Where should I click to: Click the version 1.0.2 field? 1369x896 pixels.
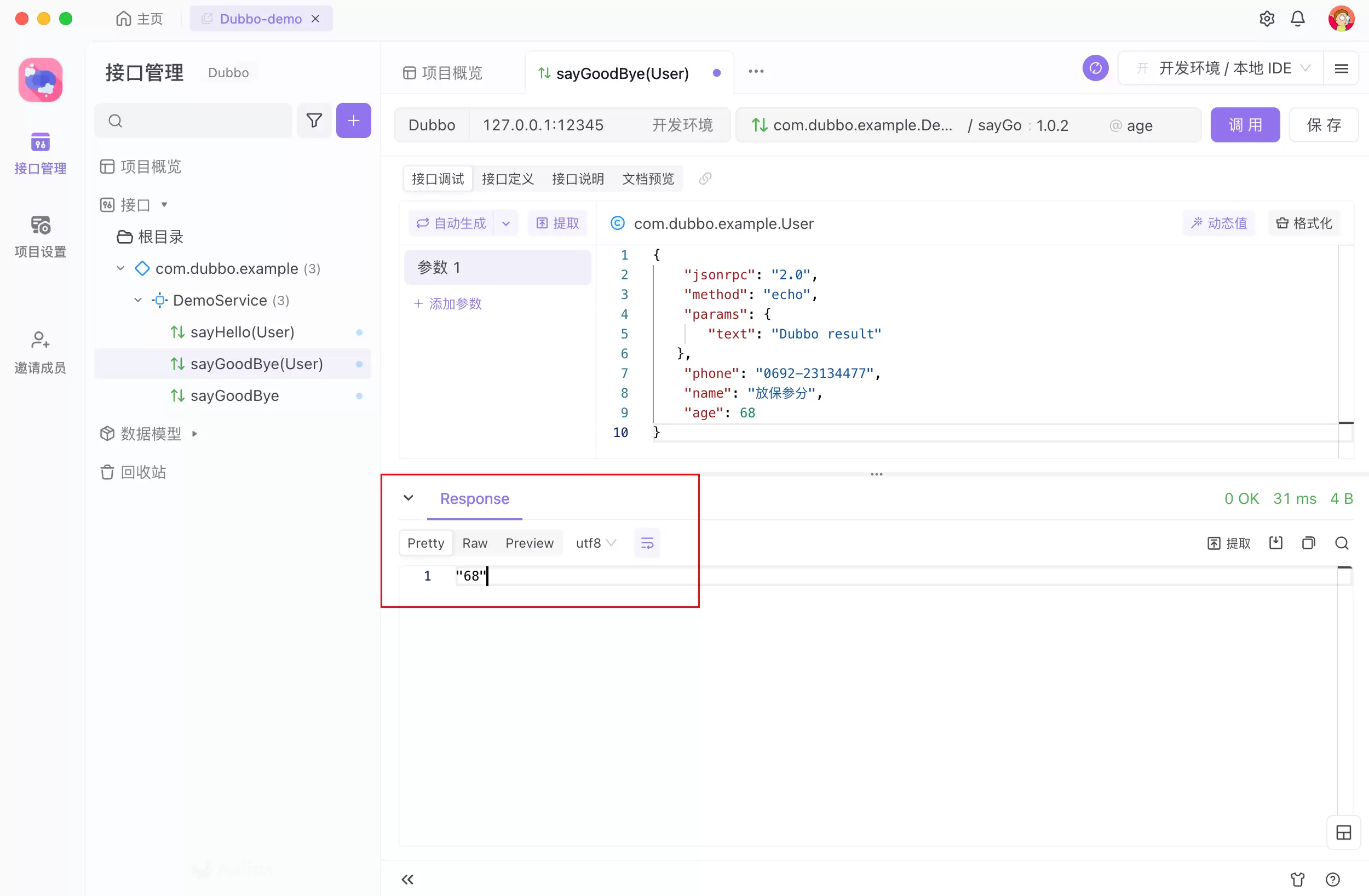1051,125
